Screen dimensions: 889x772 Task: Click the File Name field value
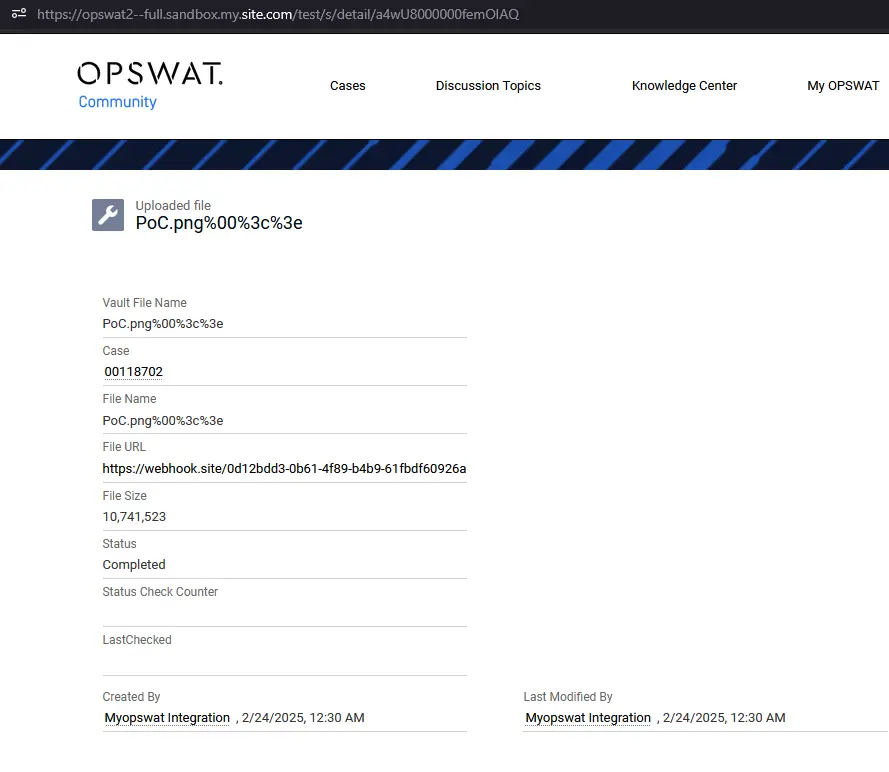click(x=163, y=421)
